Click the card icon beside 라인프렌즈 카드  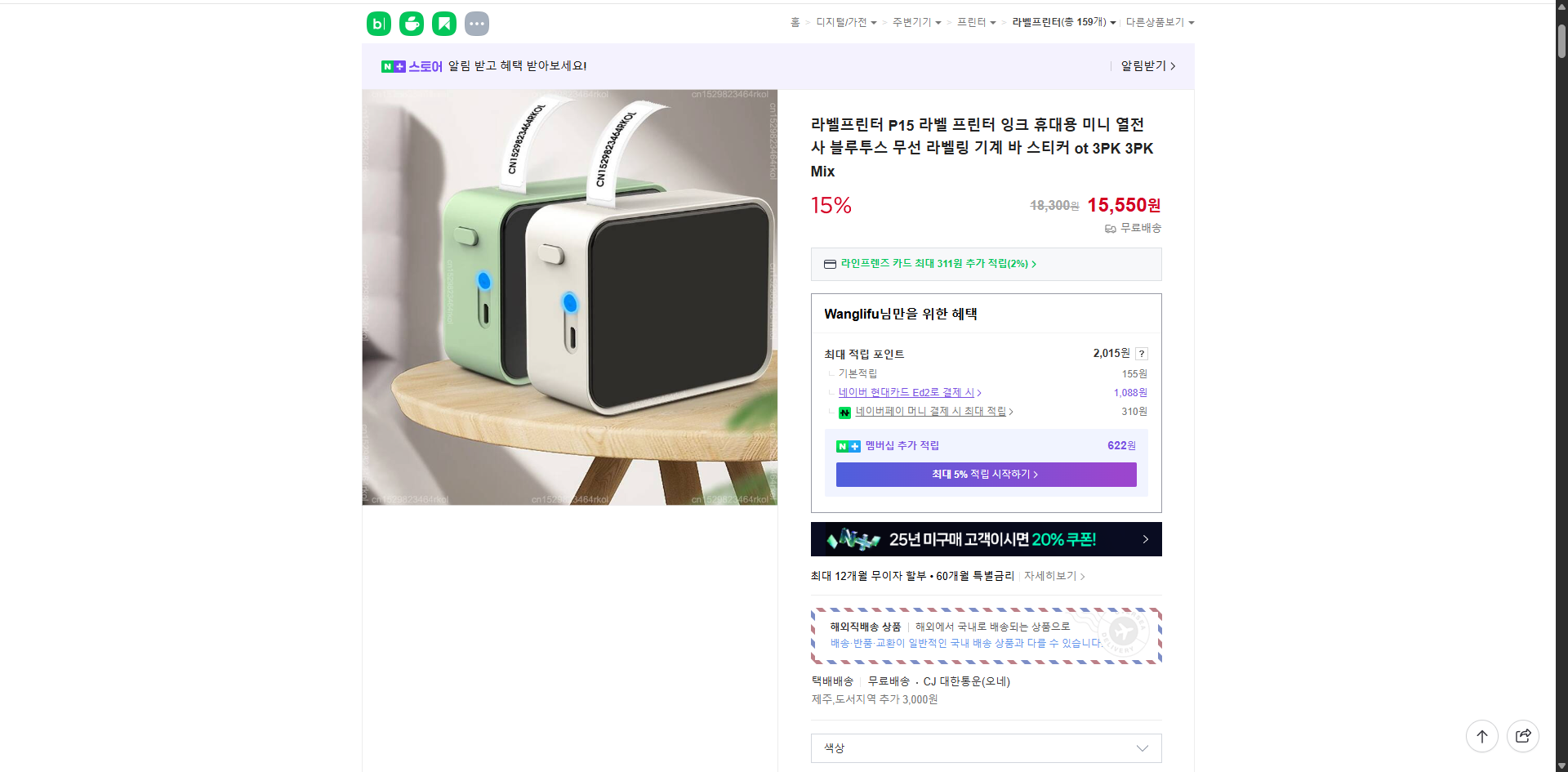pyautogui.click(x=830, y=264)
